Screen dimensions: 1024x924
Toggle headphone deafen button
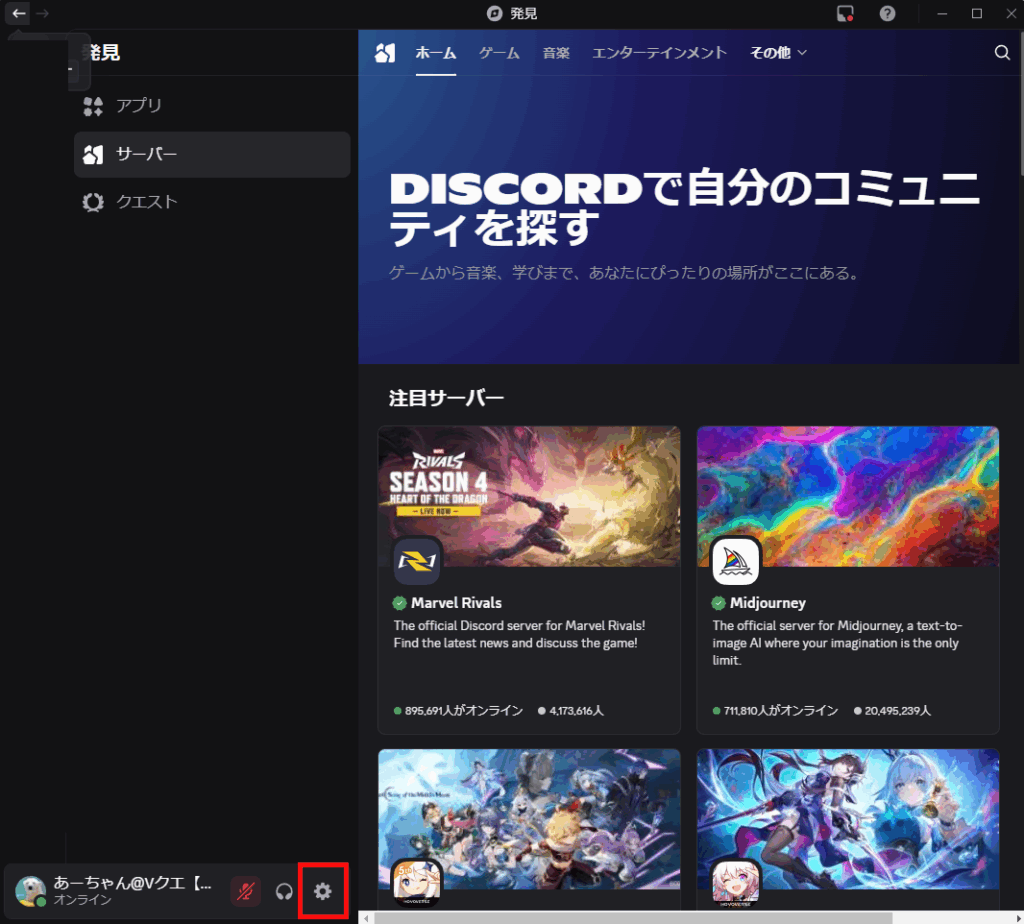284,891
